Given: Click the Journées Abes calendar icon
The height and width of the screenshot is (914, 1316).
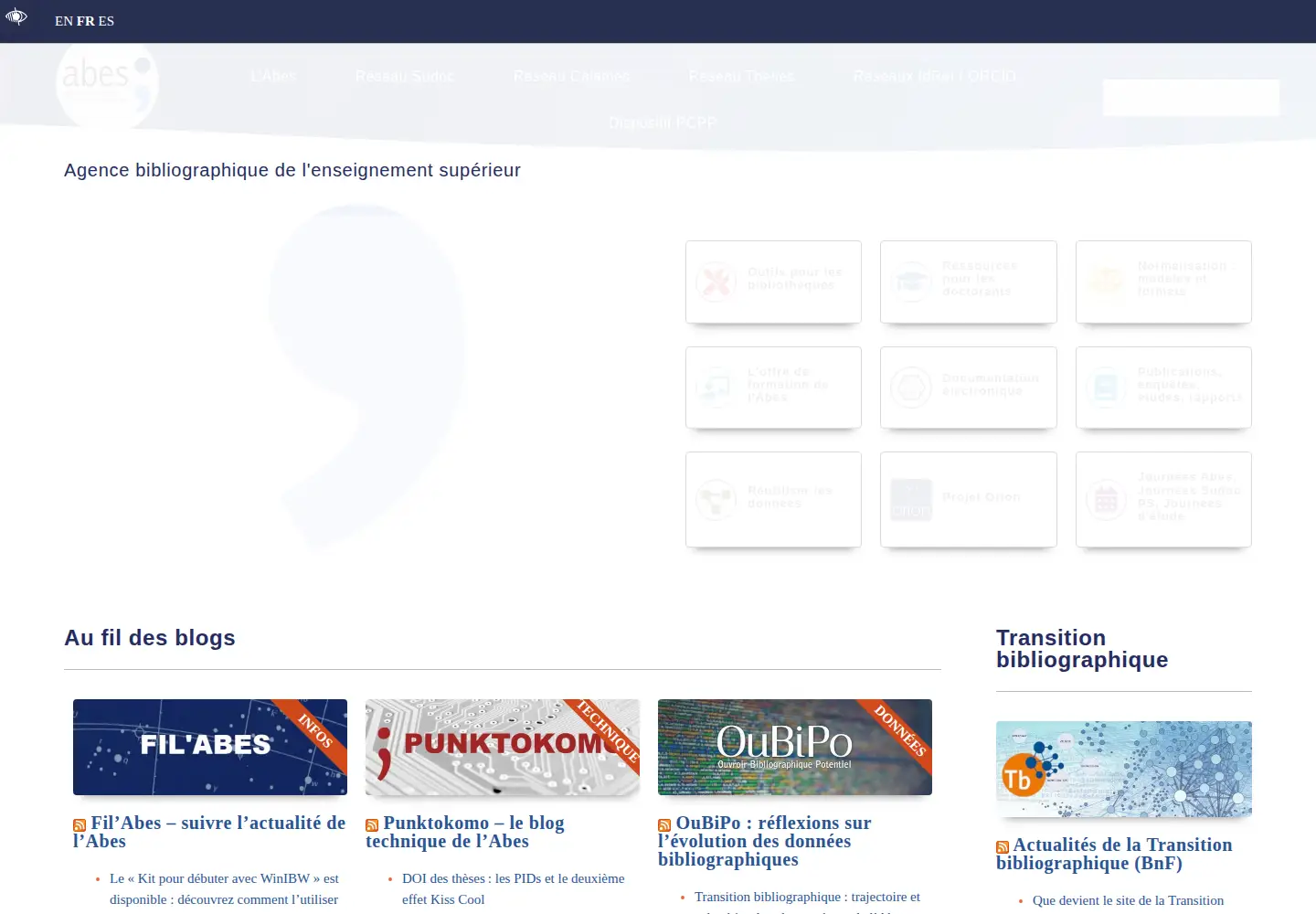Looking at the screenshot, I should [1106, 499].
